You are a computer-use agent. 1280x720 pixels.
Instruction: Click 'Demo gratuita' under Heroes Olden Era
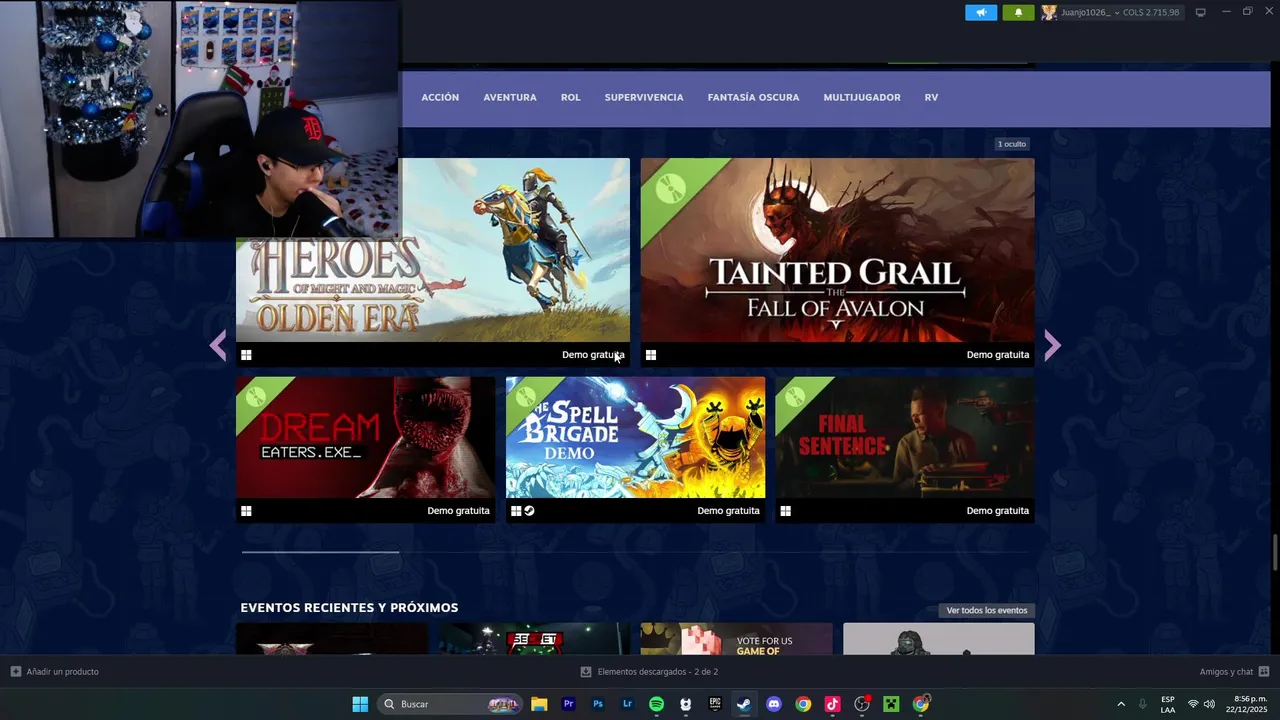point(593,355)
